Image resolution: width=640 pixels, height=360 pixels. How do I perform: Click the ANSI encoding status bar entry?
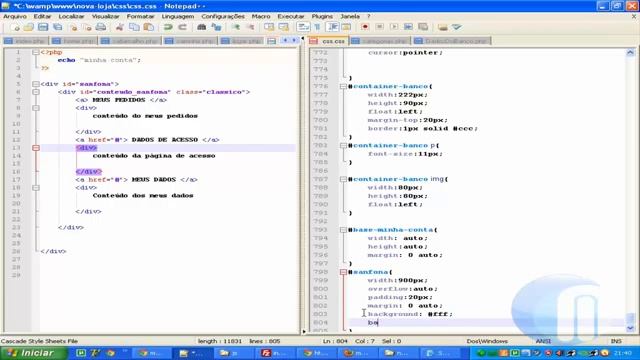click(543, 341)
